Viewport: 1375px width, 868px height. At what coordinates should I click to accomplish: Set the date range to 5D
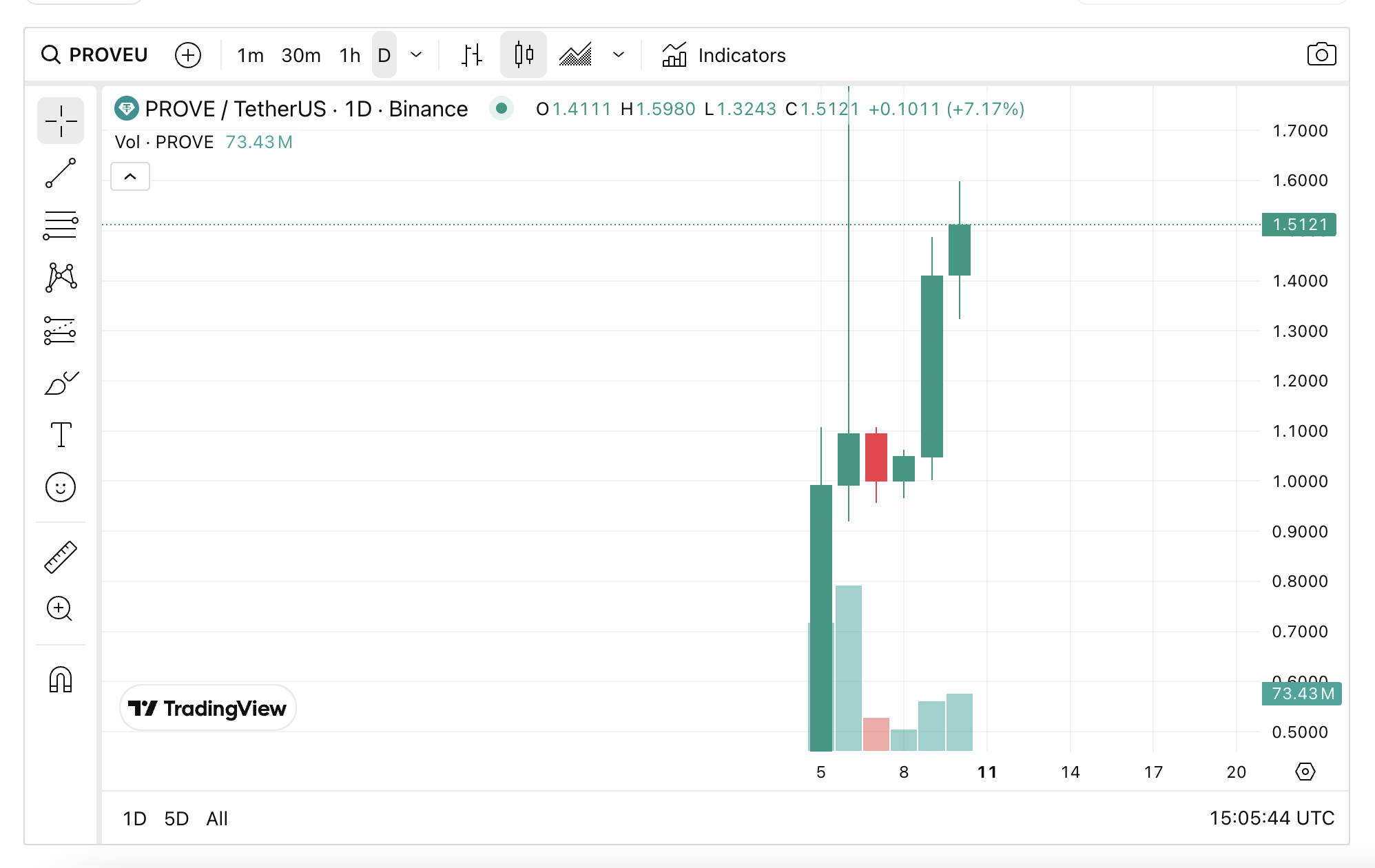coord(176,818)
